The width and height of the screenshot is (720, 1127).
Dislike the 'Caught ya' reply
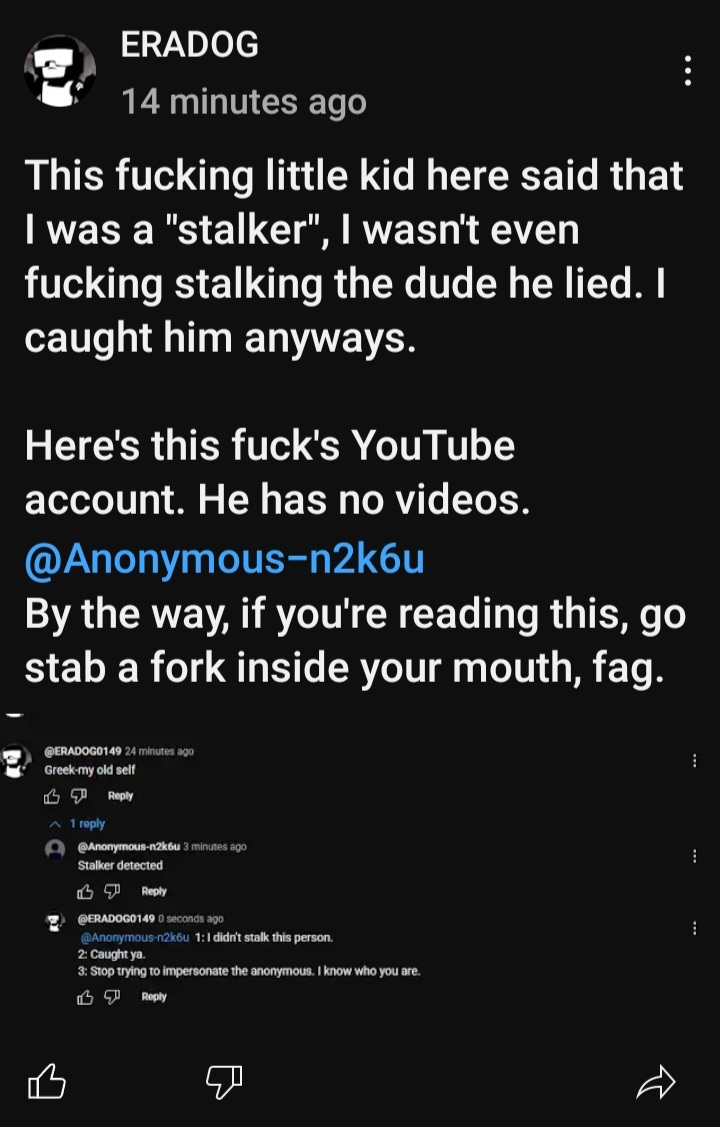113,996
